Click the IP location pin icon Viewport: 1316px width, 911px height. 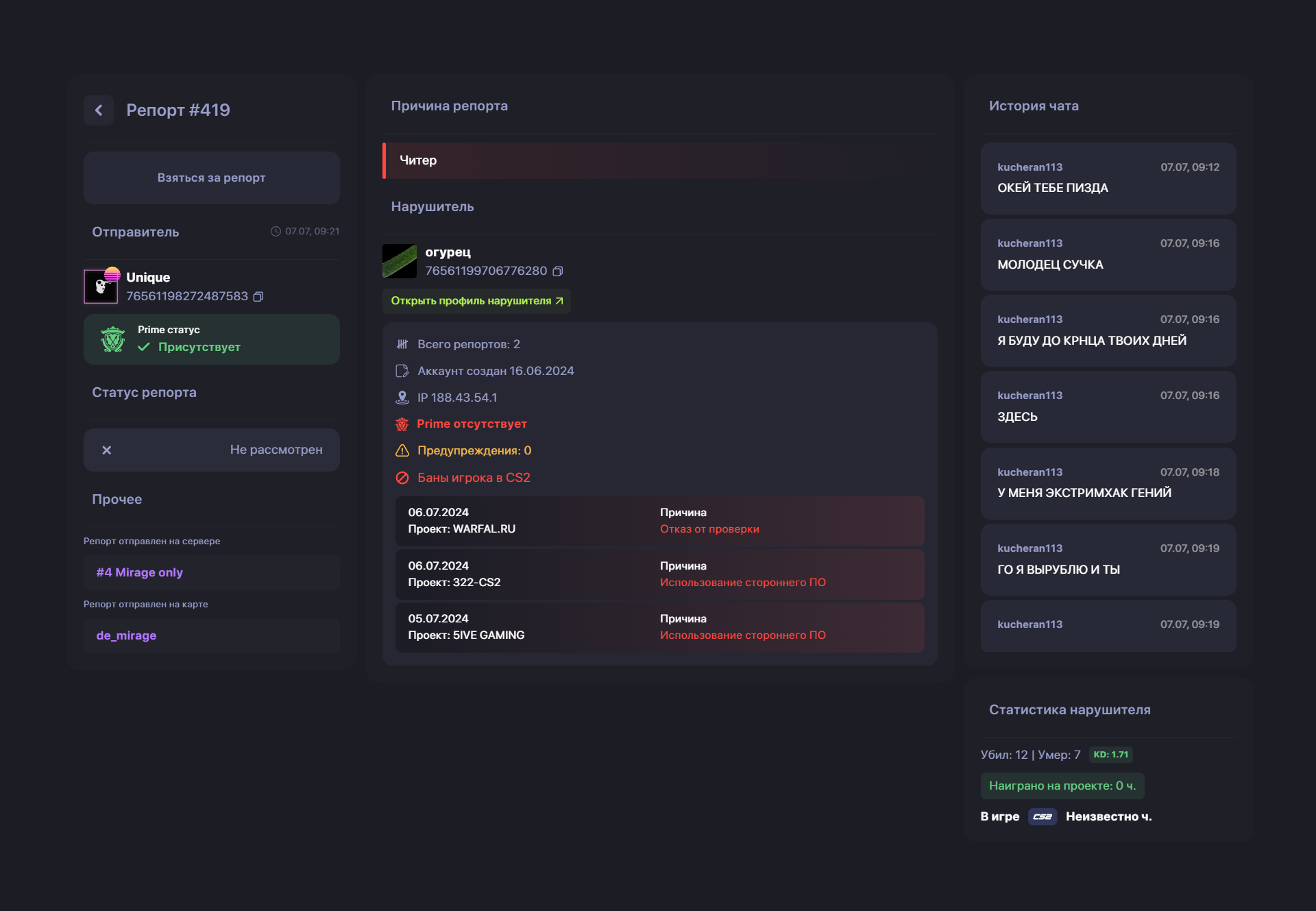pos(403,397)
